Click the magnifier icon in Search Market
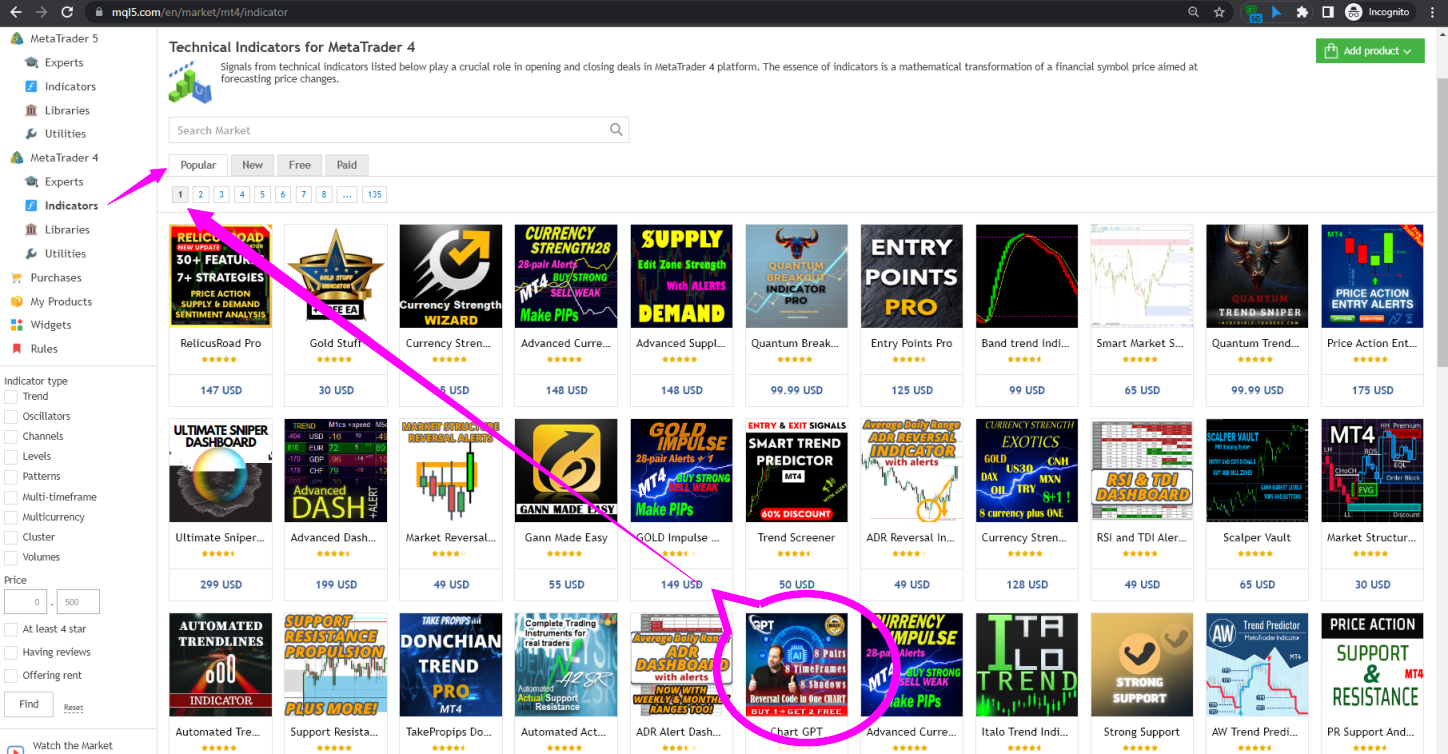This screenshot has width=1448, height=754. (x=617, y=130)
